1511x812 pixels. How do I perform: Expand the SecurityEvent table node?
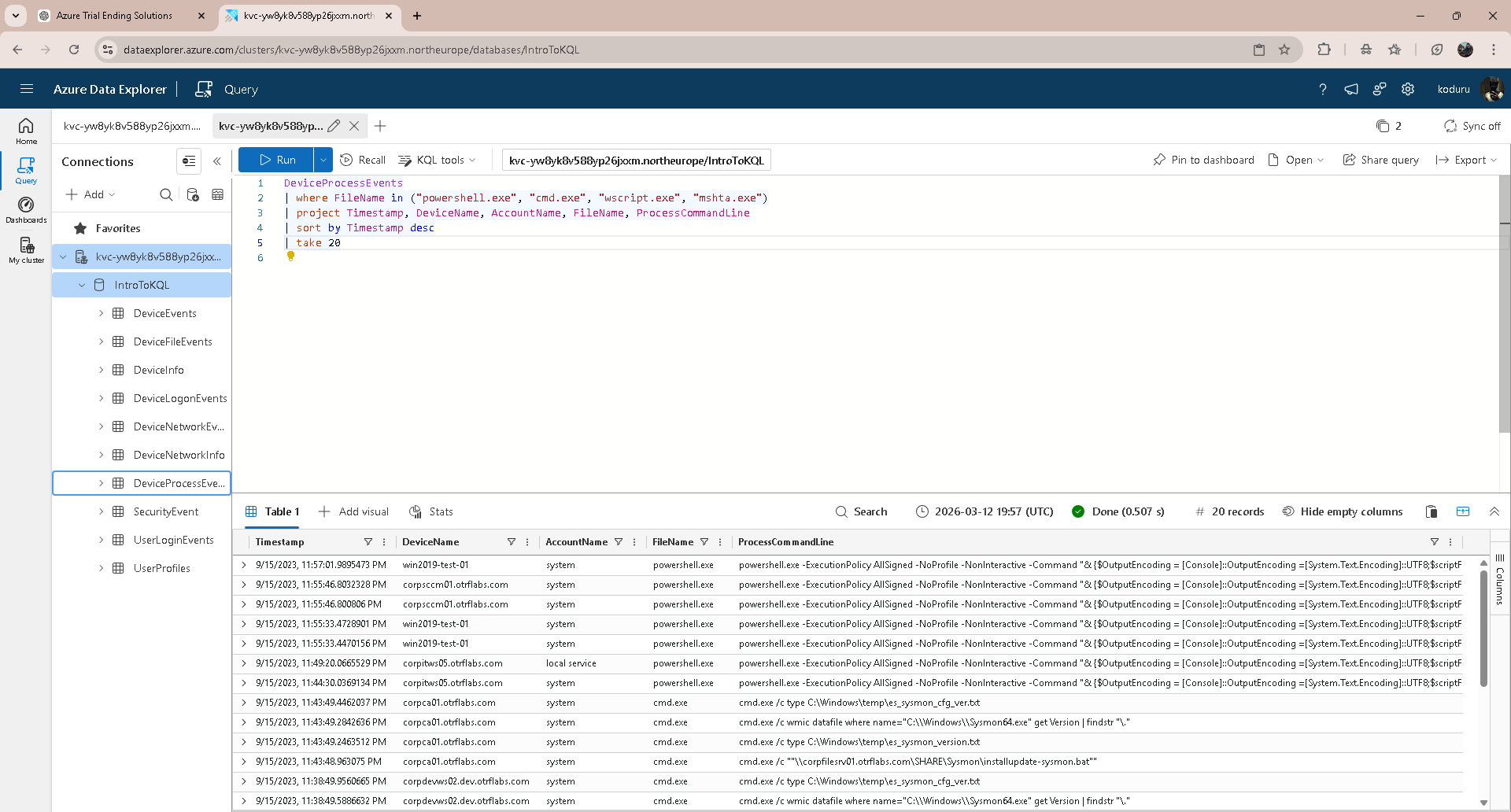point(101,511)
